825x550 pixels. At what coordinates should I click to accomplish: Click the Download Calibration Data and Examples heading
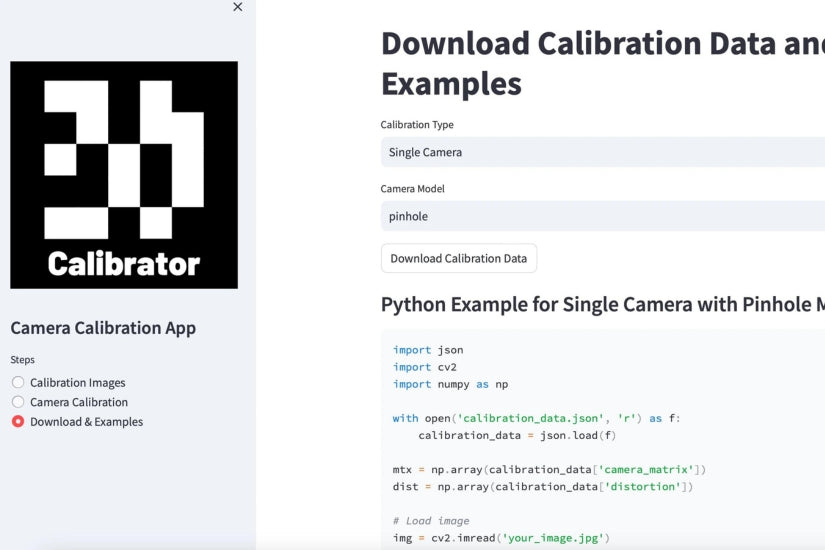pyautogui.click(x=602, y=62)
